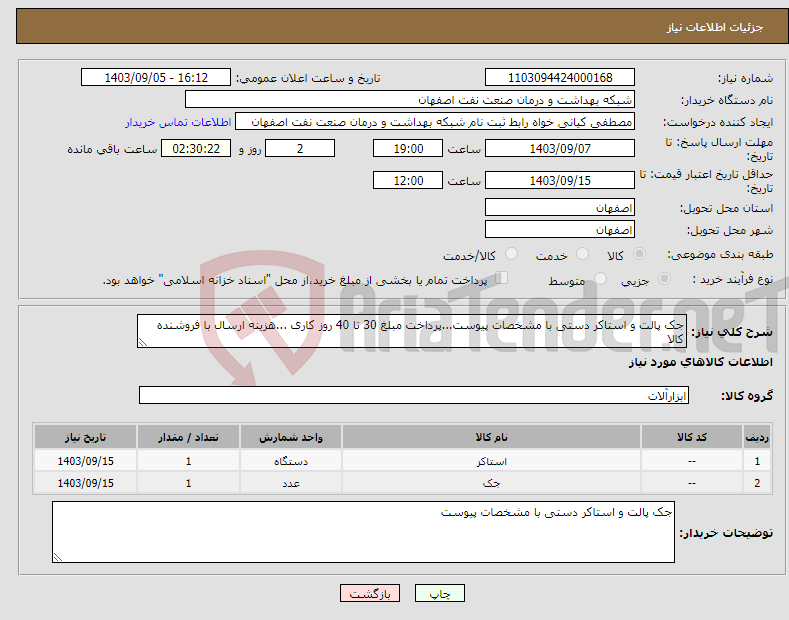This screenshot has width=789, height=620.
Task: Click the شماره نیاز field 1103094424000168
Action: point(560,78)
